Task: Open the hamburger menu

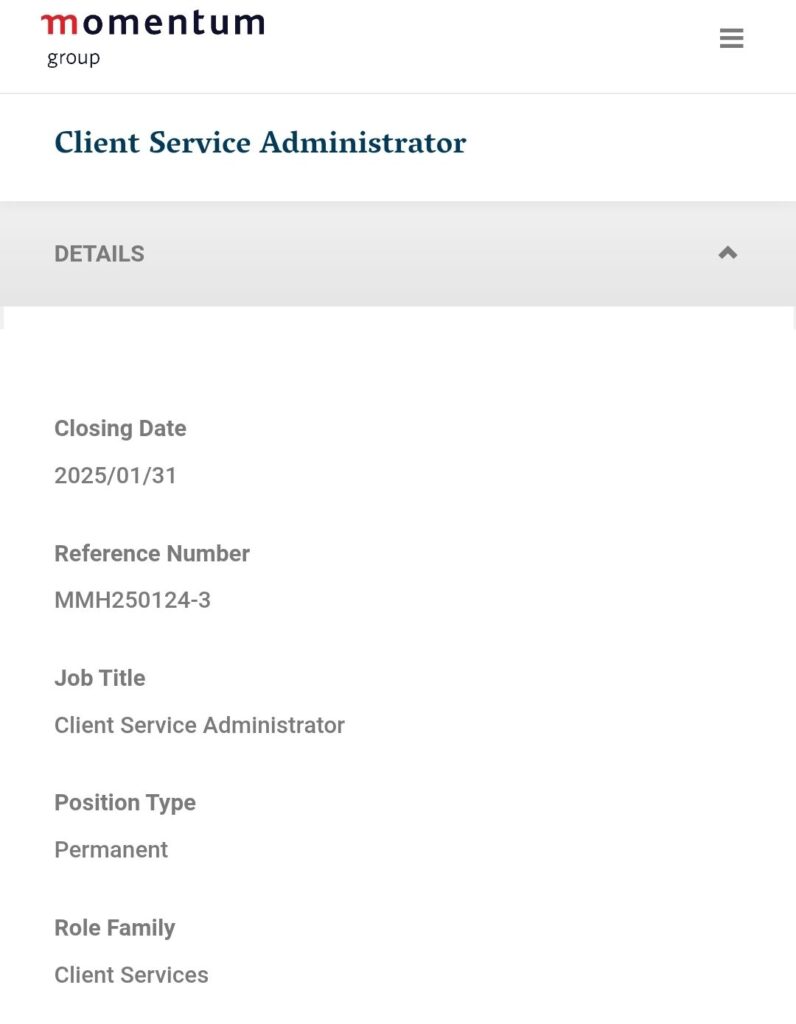Action: [731, 39]
